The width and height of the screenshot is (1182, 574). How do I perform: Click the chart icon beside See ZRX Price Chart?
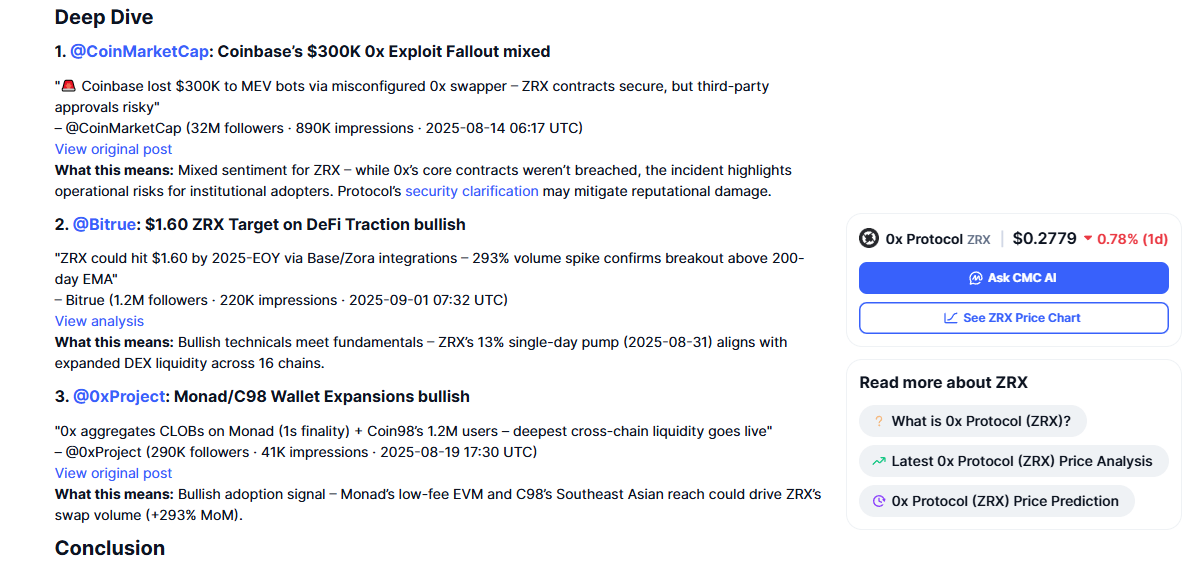tap(951, 318)
